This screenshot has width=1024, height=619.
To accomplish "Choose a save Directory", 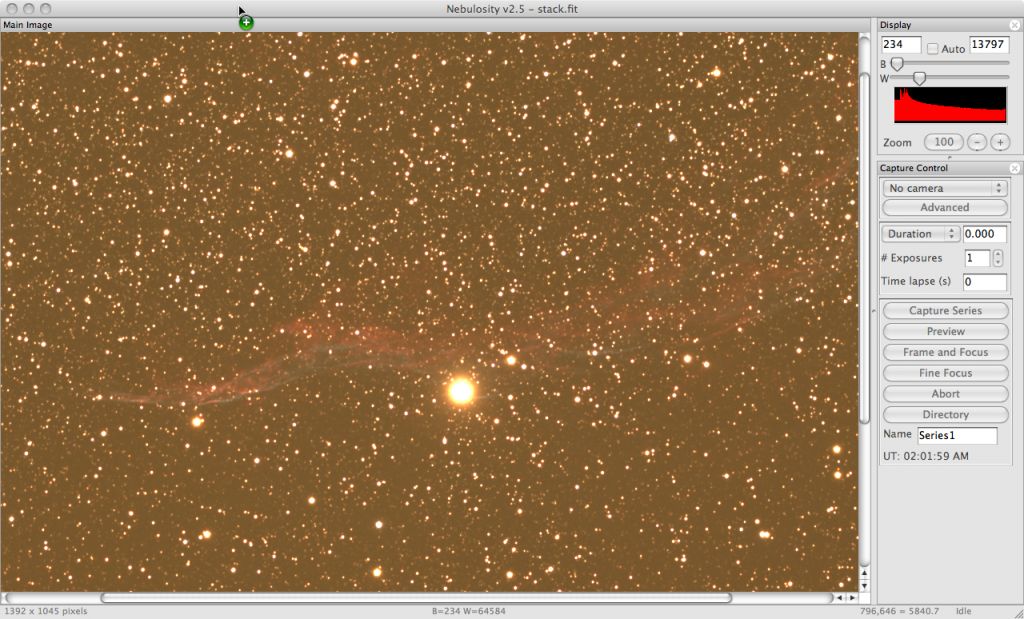I will click(x=944, y=414).
